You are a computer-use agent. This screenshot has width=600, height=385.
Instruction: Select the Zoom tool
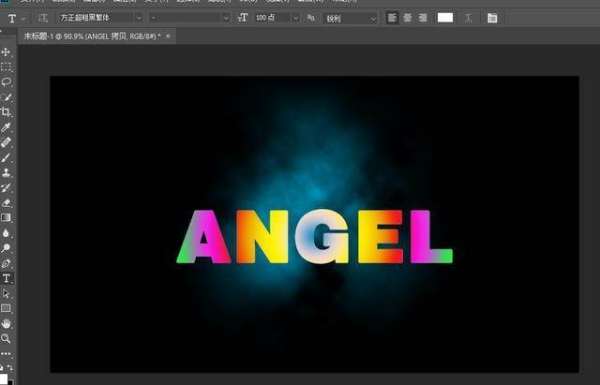(x=6, y=338)
